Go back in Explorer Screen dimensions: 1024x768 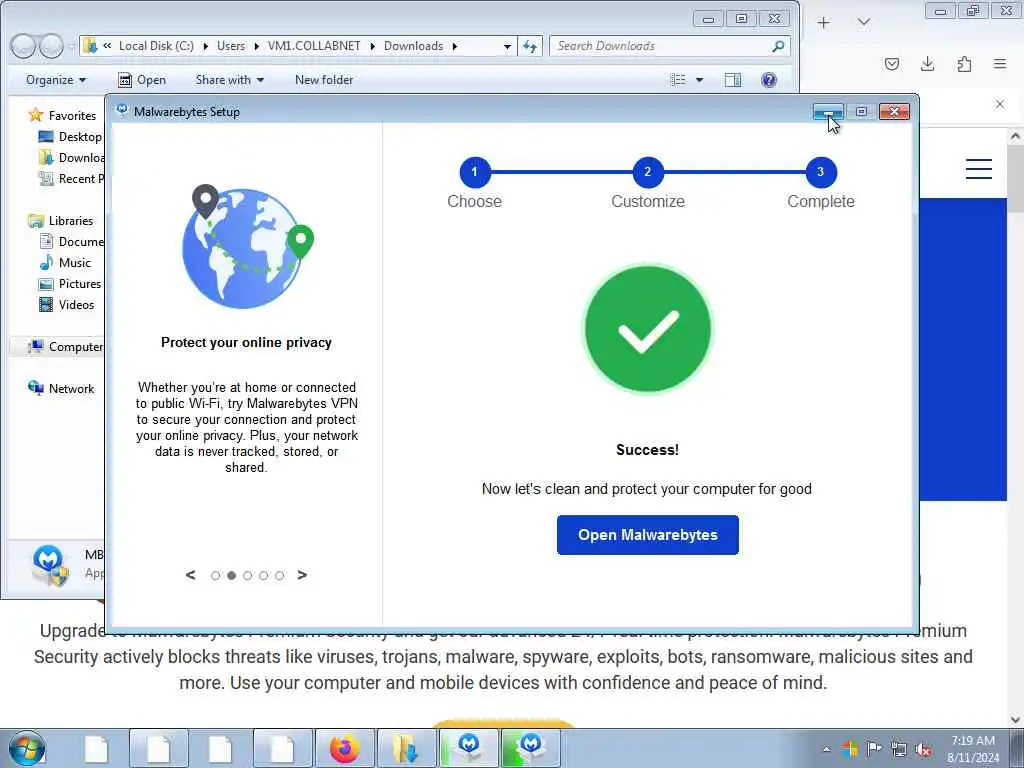pyautogui.click(x=24, y=46)
